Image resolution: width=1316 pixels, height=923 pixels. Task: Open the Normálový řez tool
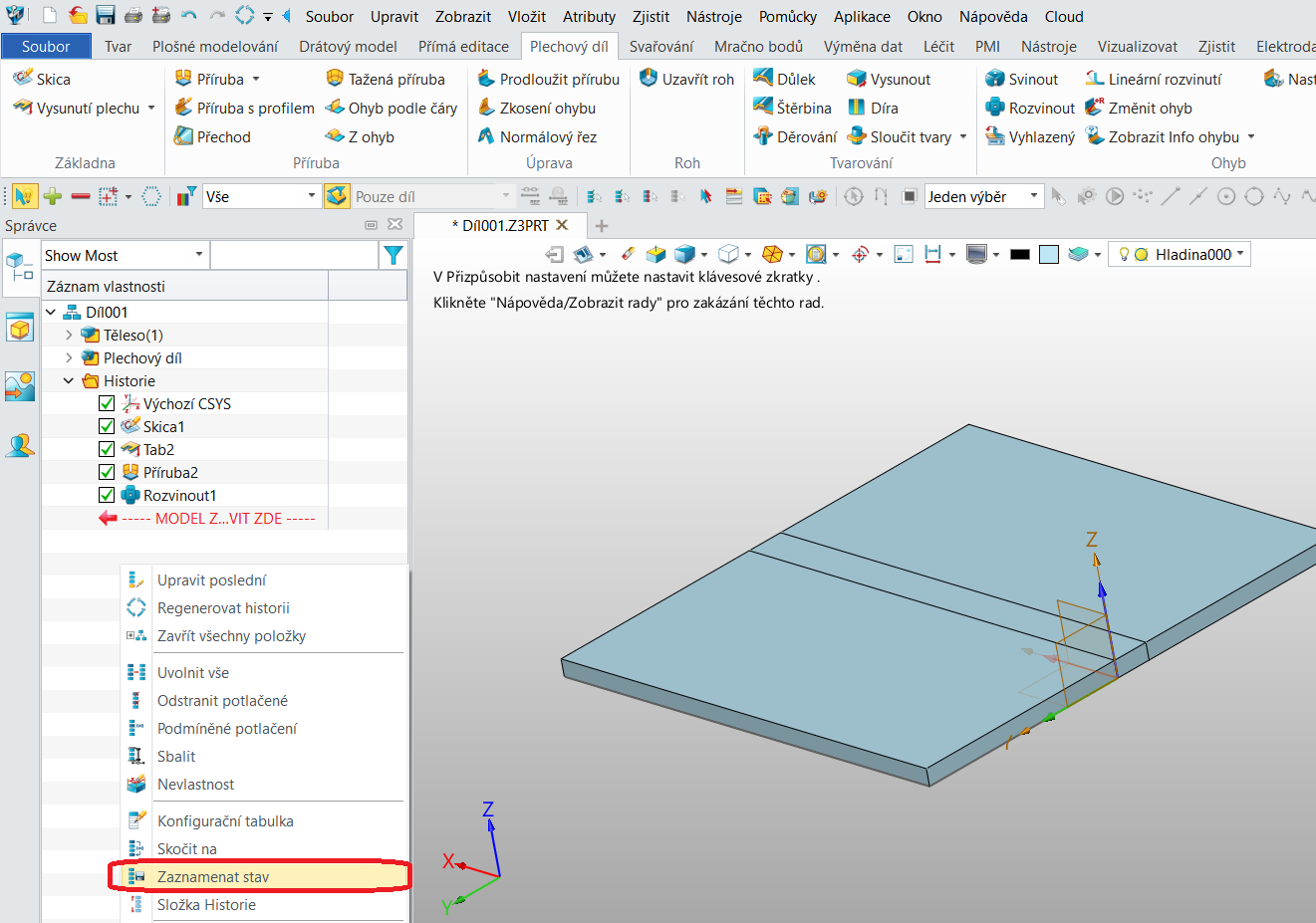point(537,136)
